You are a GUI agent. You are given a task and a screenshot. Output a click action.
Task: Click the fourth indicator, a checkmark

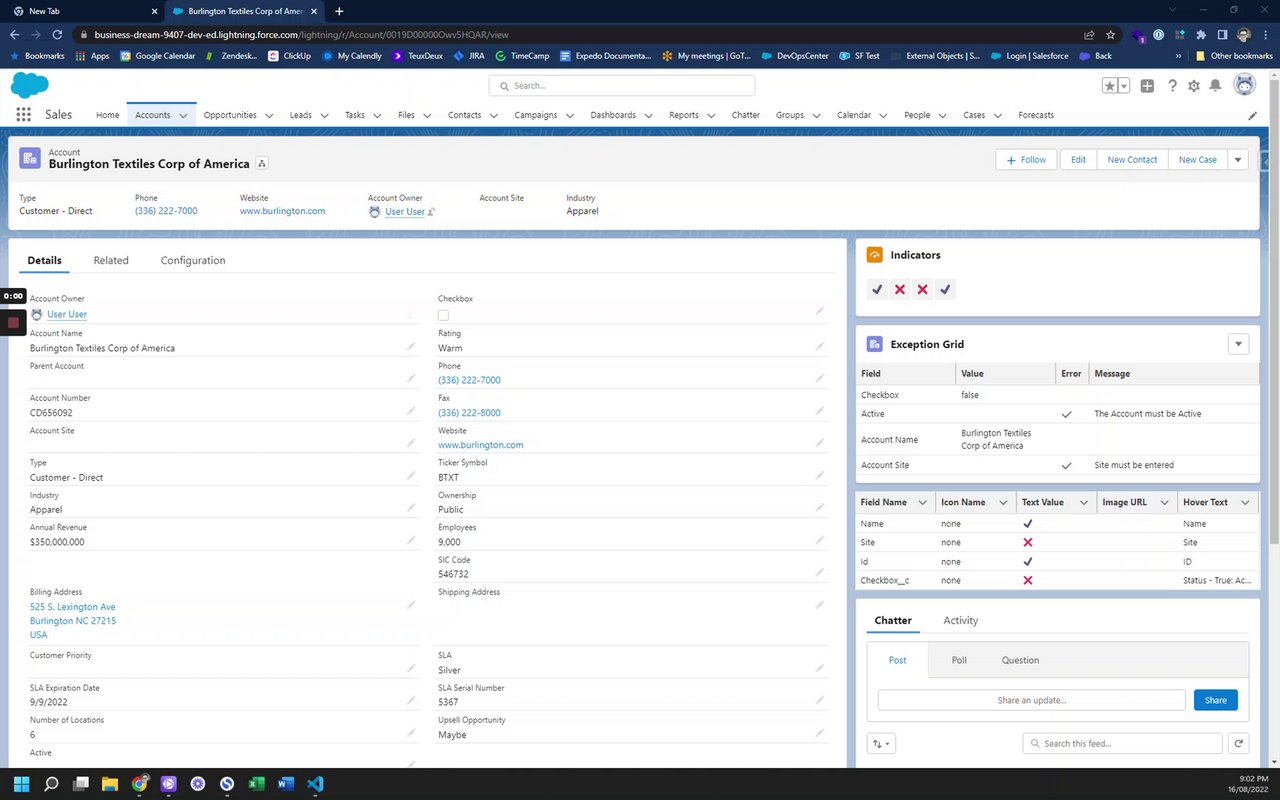pyautogui.click(x=945, y=289)
